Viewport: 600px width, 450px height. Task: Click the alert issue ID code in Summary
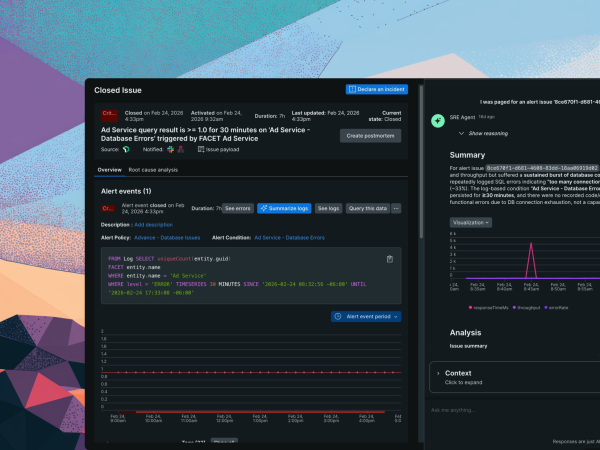click(541, 168)
